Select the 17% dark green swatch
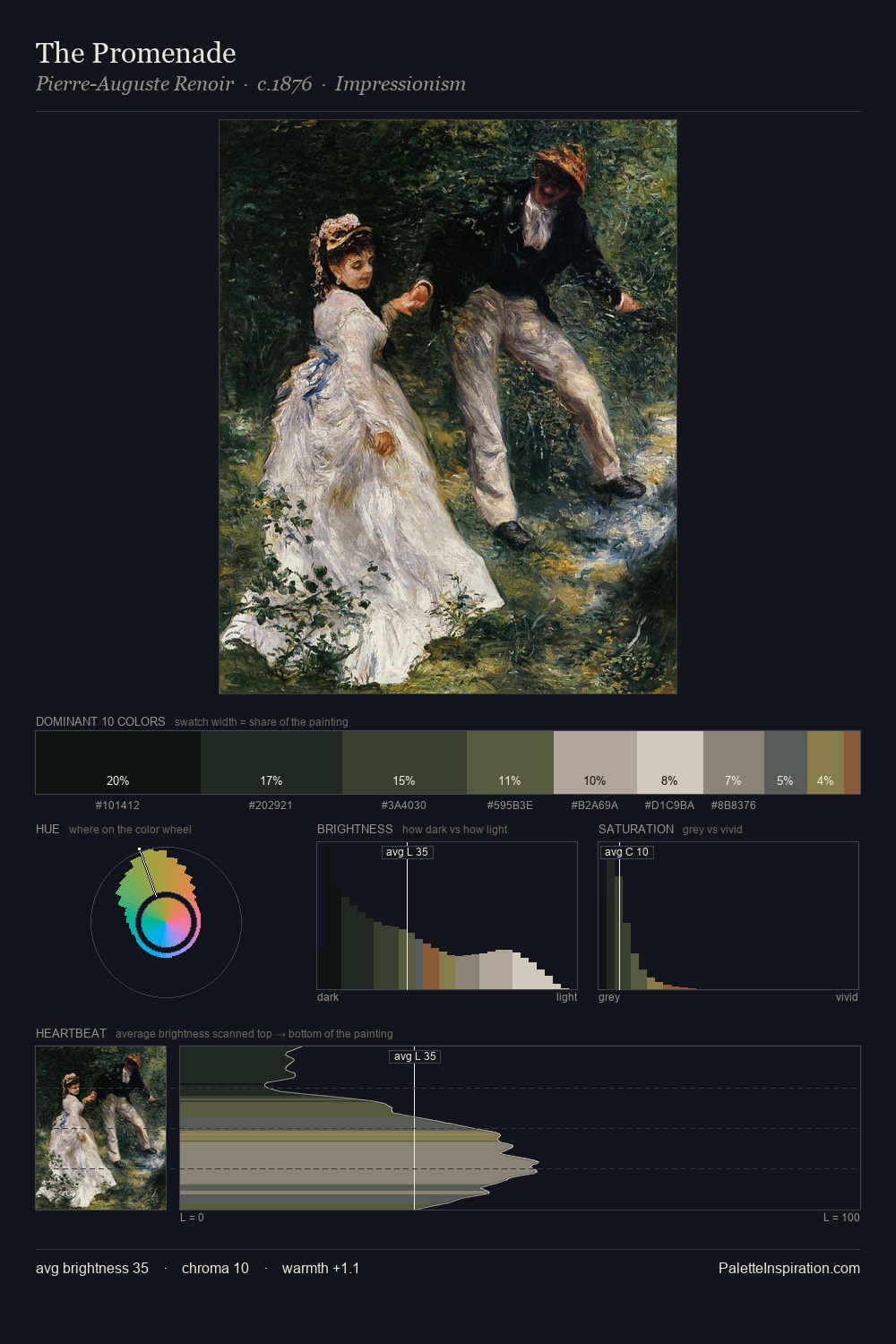 pos(271,762)
